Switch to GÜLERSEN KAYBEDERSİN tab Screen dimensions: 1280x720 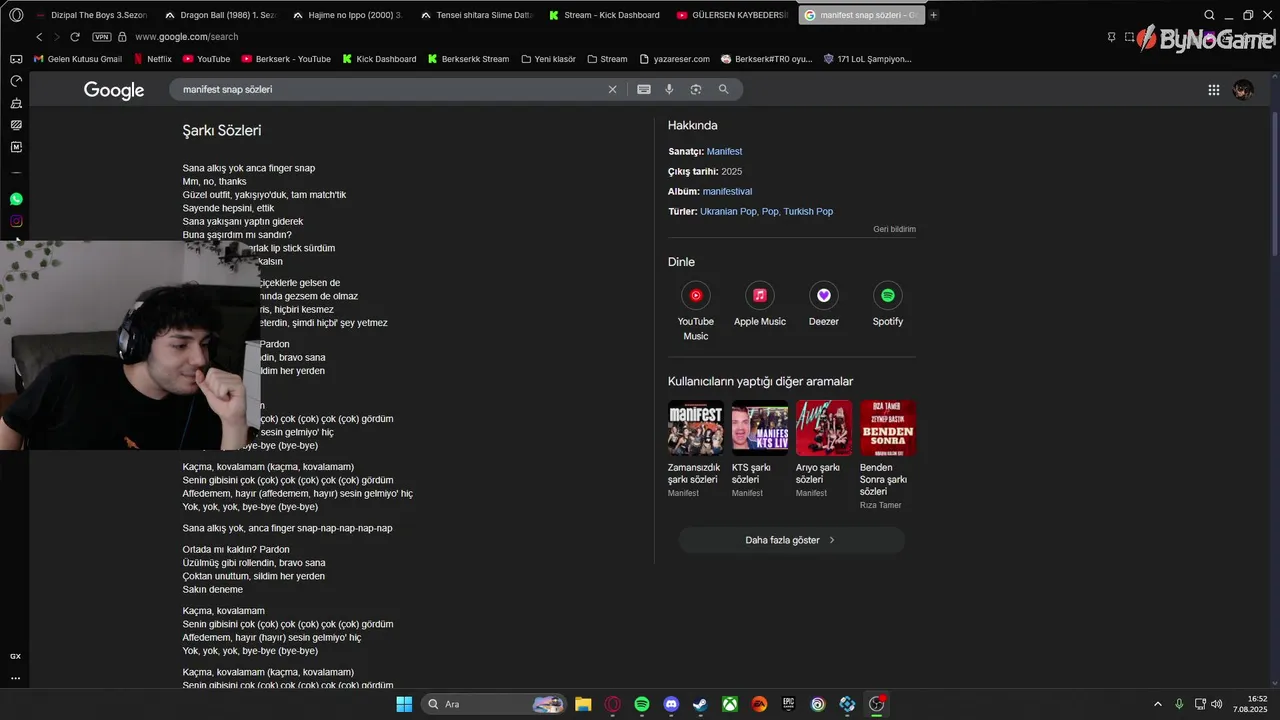(x=732, y=15)
